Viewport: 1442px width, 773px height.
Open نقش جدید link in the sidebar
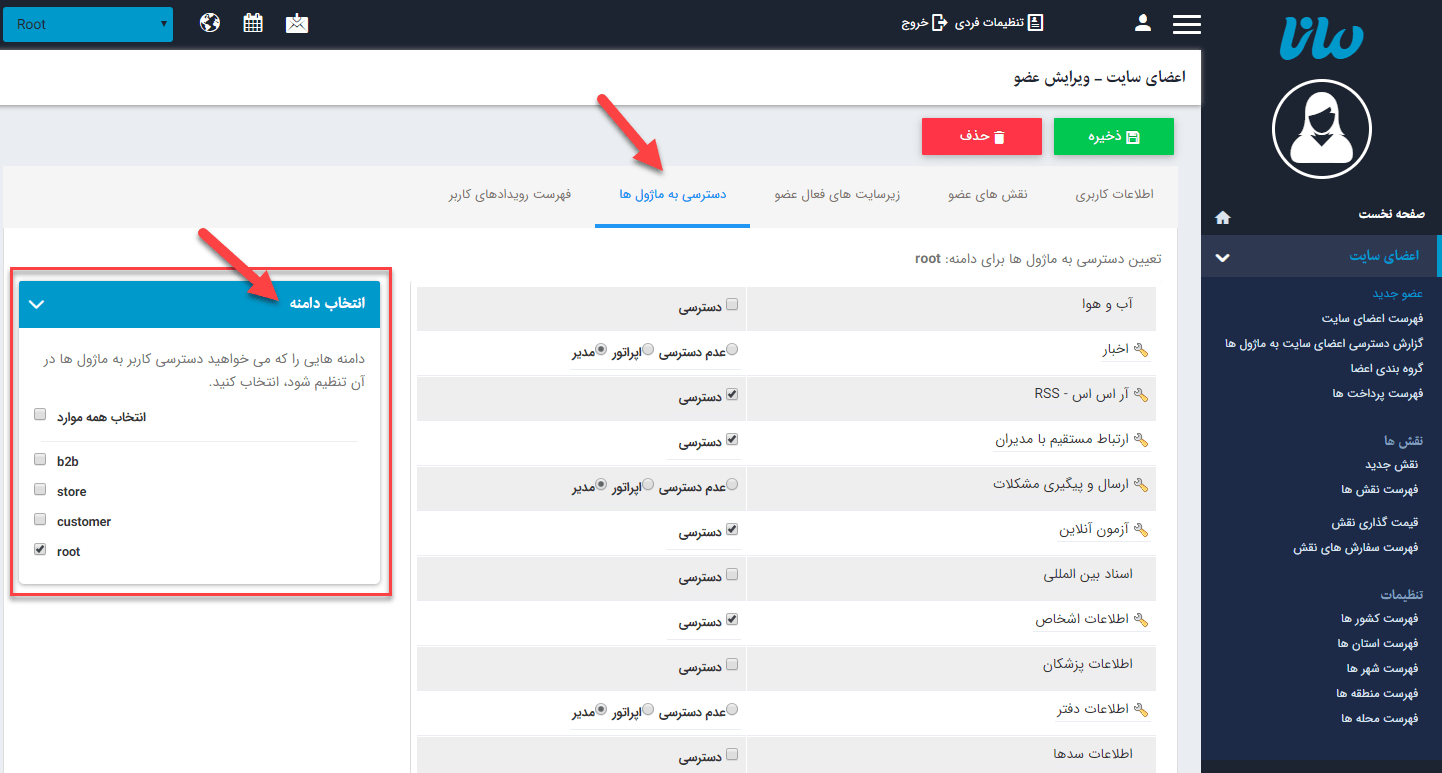point(1393,464)
